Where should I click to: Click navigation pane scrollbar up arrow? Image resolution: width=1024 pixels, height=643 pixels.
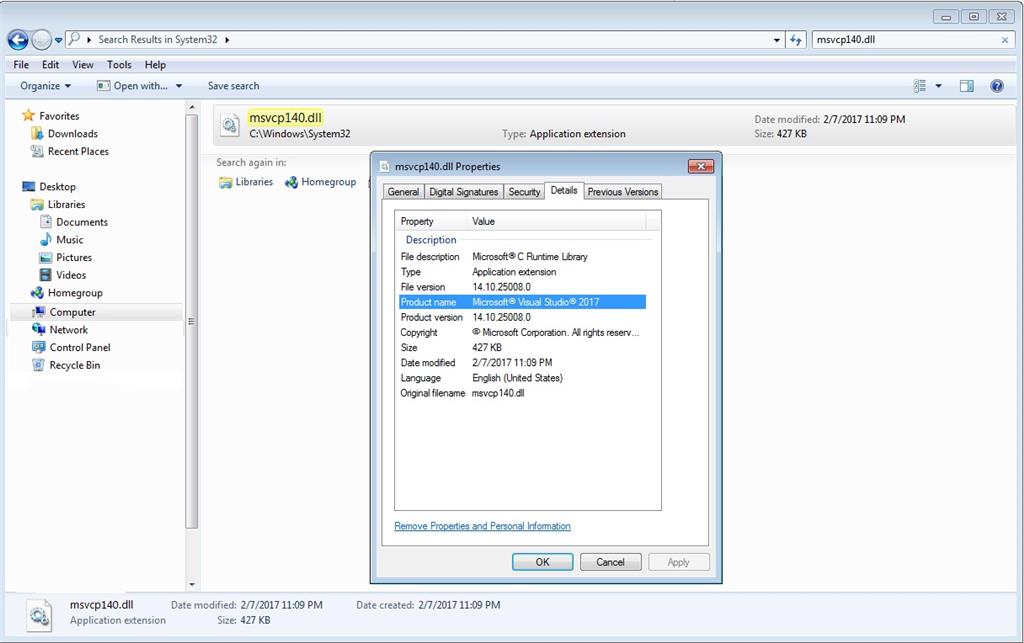click(192, 107)
